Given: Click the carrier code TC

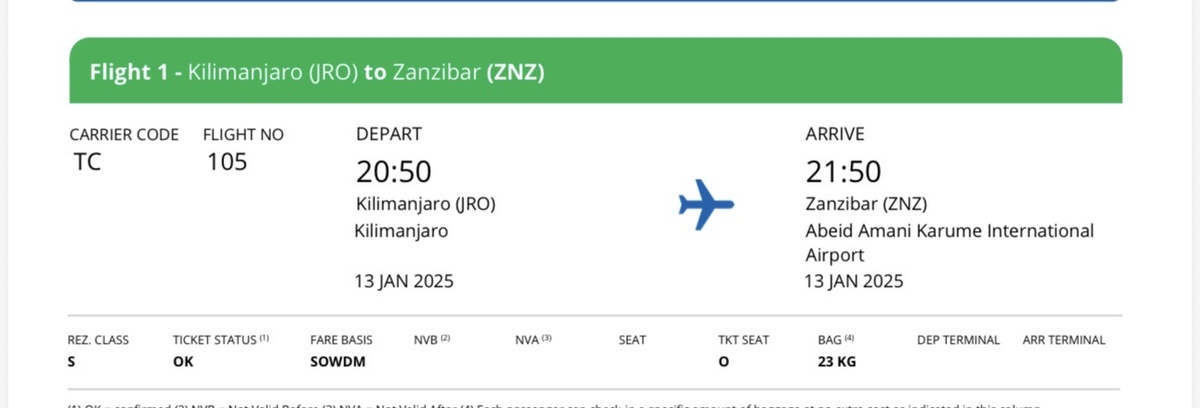Looking at the screenshot, I should point(87,161).
